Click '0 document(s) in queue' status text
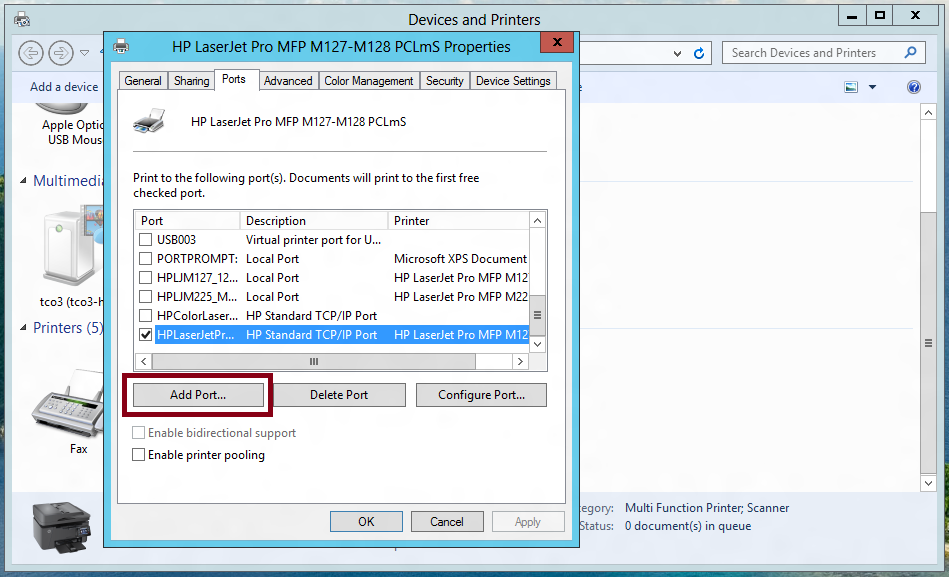 tap(688, 526)
